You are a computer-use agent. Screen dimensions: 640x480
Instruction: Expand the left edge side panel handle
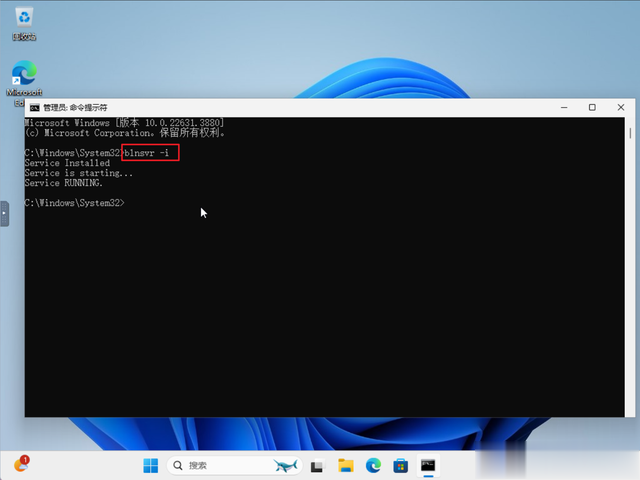pos(4,213)
